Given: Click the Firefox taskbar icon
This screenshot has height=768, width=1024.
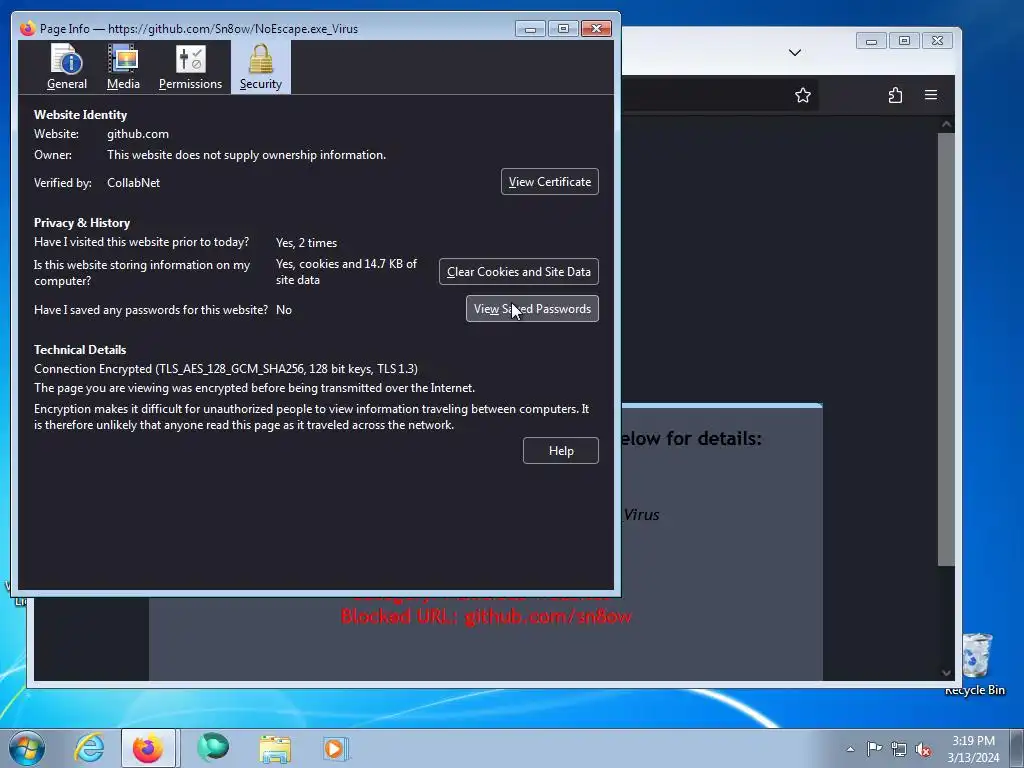Looking at the screenshot, I should click(148, 748).
